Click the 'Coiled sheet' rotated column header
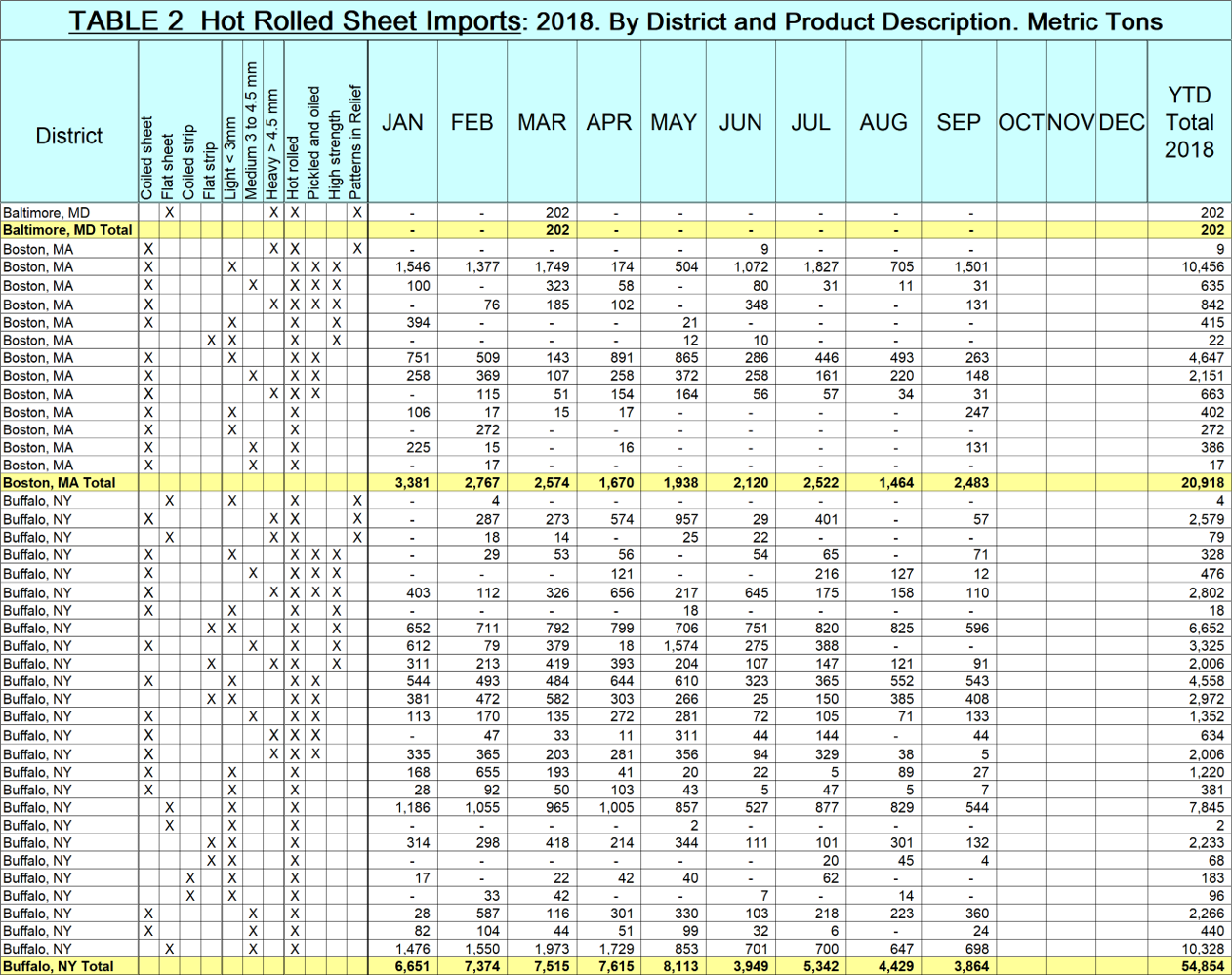 tap(148, 157)
